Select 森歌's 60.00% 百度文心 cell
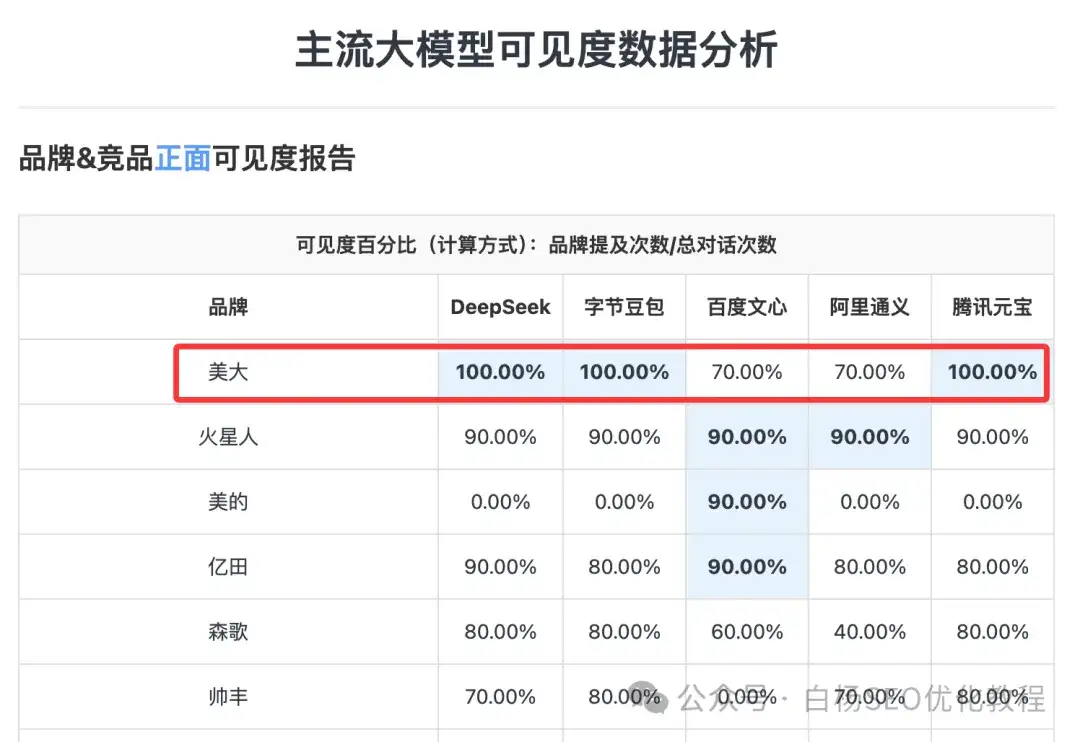This screenshot has width=1080, height=742. [747, 632]
